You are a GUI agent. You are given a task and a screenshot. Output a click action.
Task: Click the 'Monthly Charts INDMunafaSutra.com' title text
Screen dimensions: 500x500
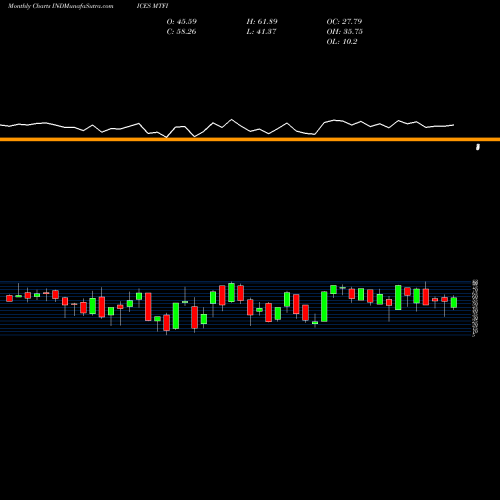click(60, 6)
